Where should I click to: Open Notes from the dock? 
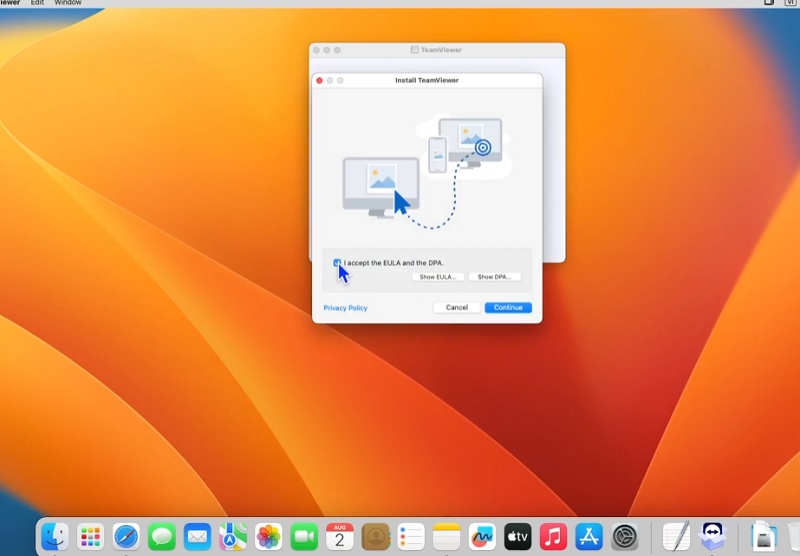click(446, 537)
